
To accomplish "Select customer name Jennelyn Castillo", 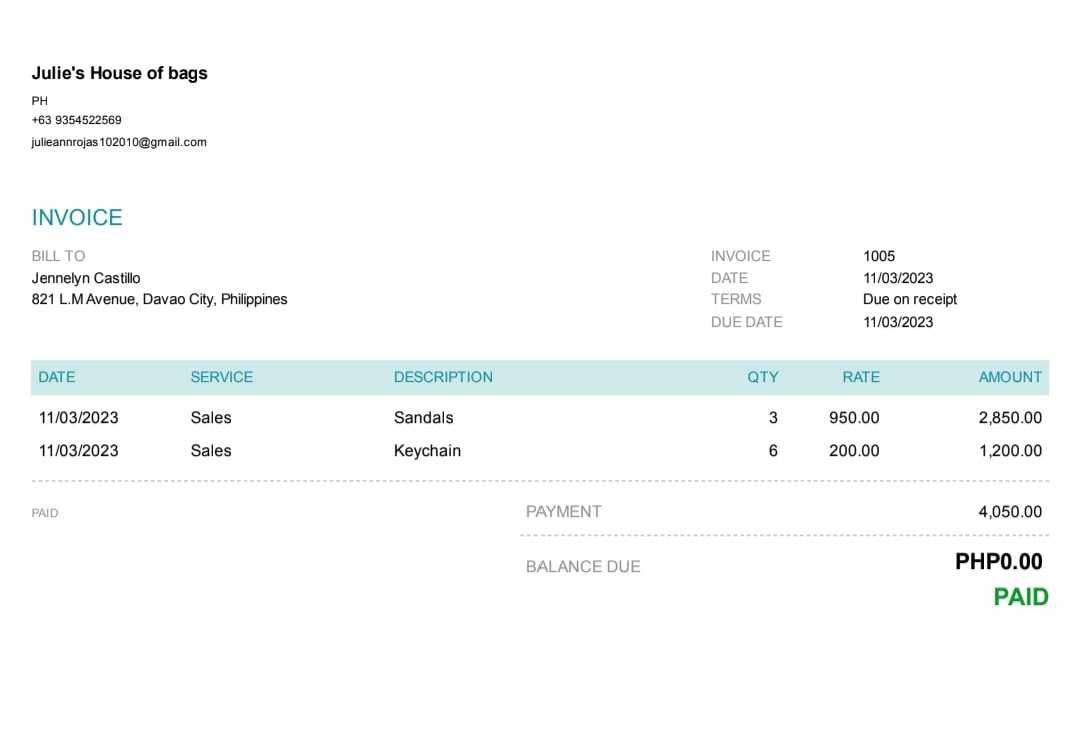I will (86, 278).
